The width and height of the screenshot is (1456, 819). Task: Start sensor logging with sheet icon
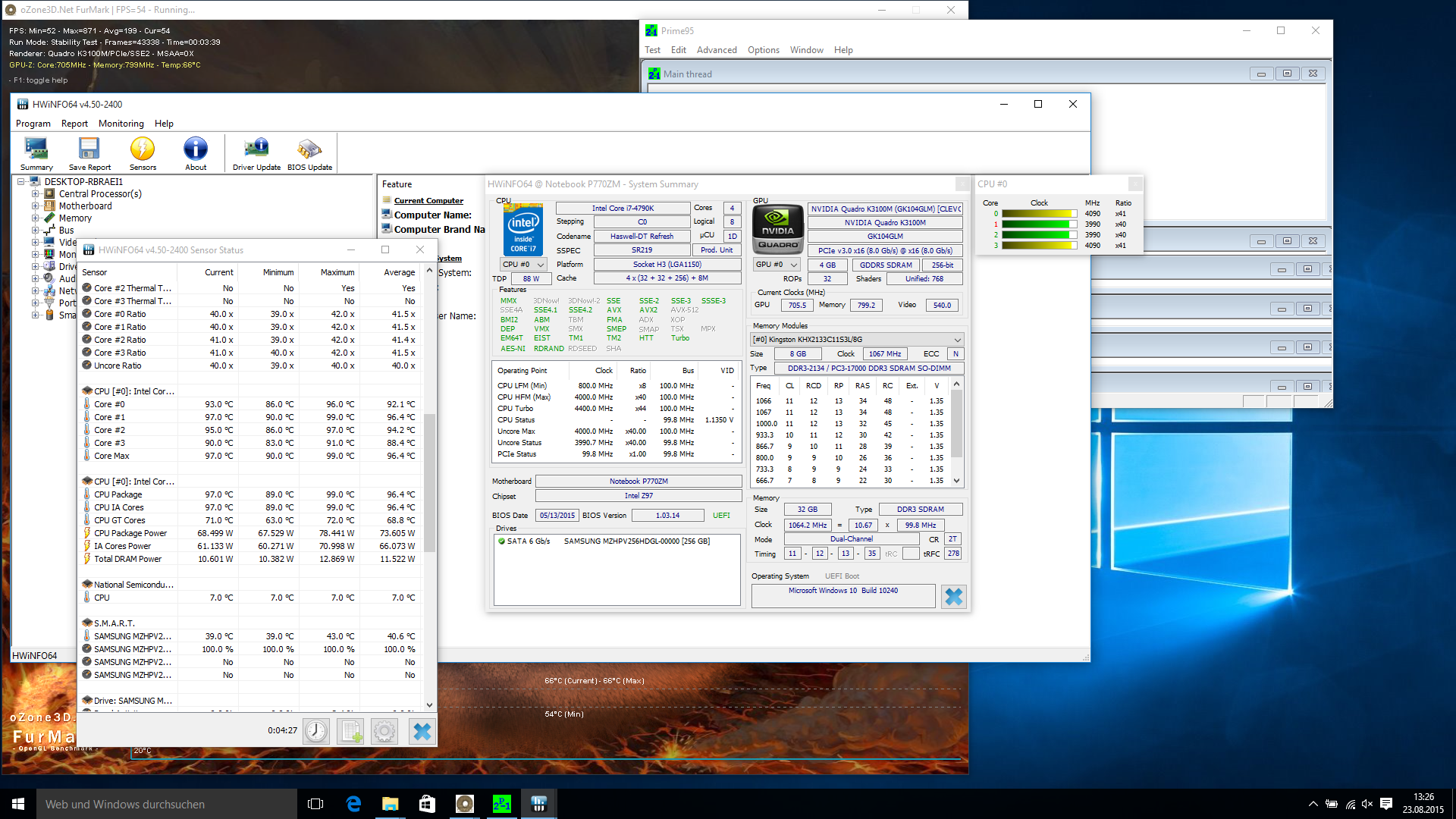coord(351,731)
